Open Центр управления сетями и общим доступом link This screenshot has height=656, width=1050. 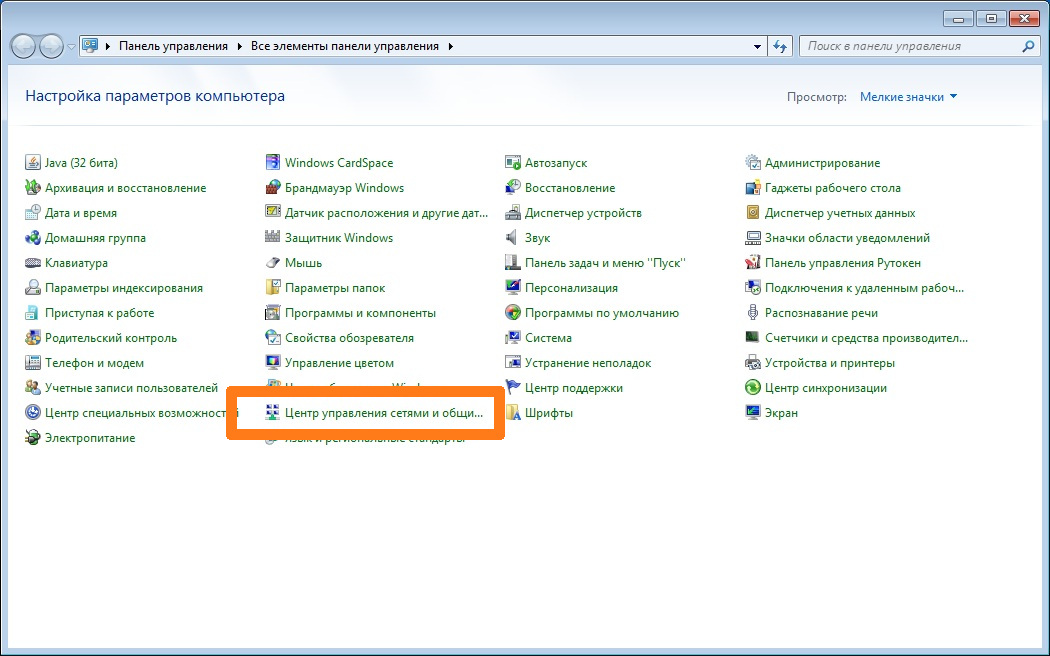[x=383, y=413]
